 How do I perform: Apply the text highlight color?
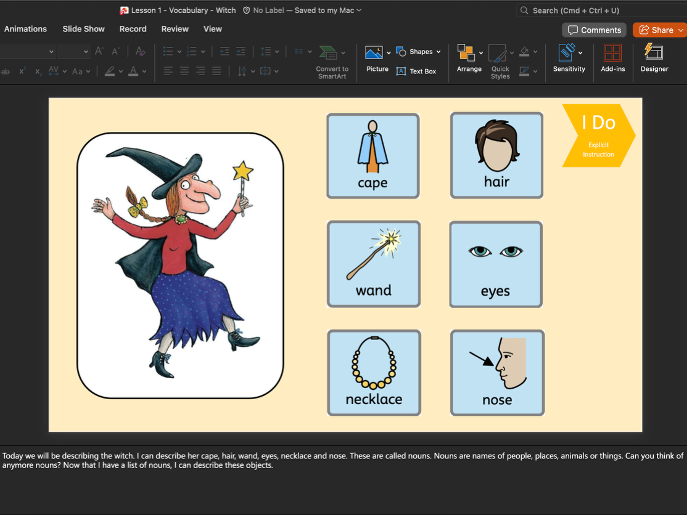click(110, 71)
